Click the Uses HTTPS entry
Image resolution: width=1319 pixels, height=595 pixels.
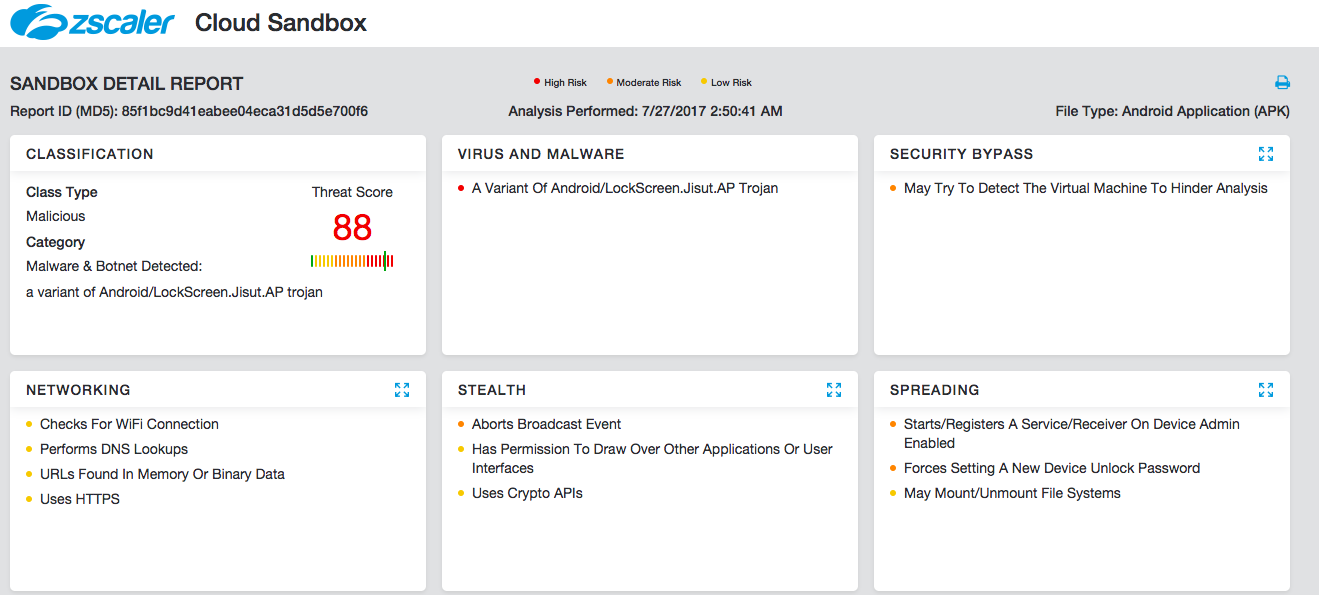(x=80, y=499)
